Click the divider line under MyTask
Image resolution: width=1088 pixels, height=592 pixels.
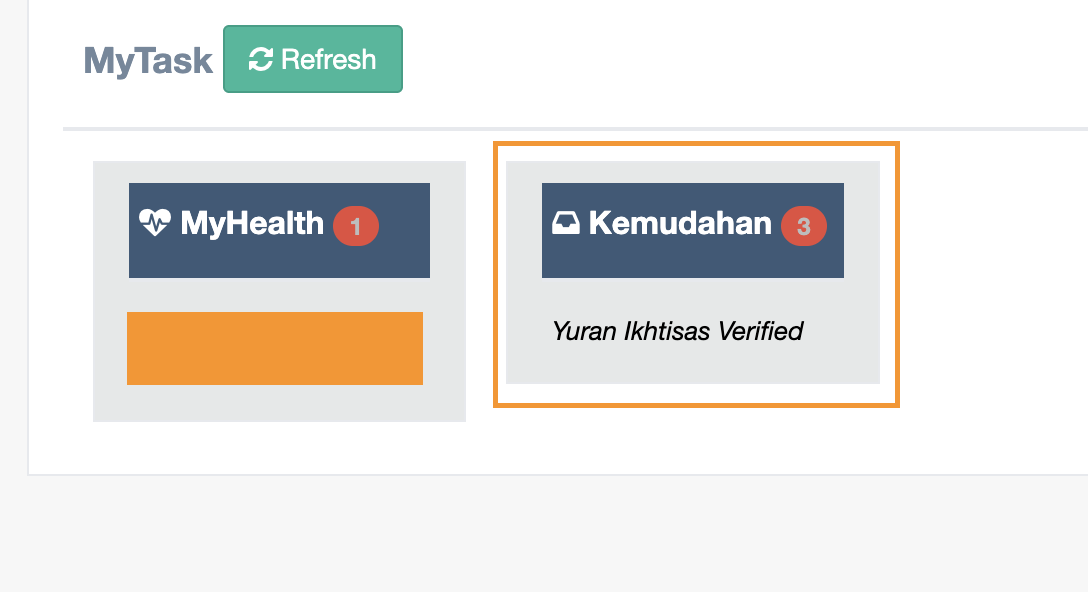[x=575, y=129]
